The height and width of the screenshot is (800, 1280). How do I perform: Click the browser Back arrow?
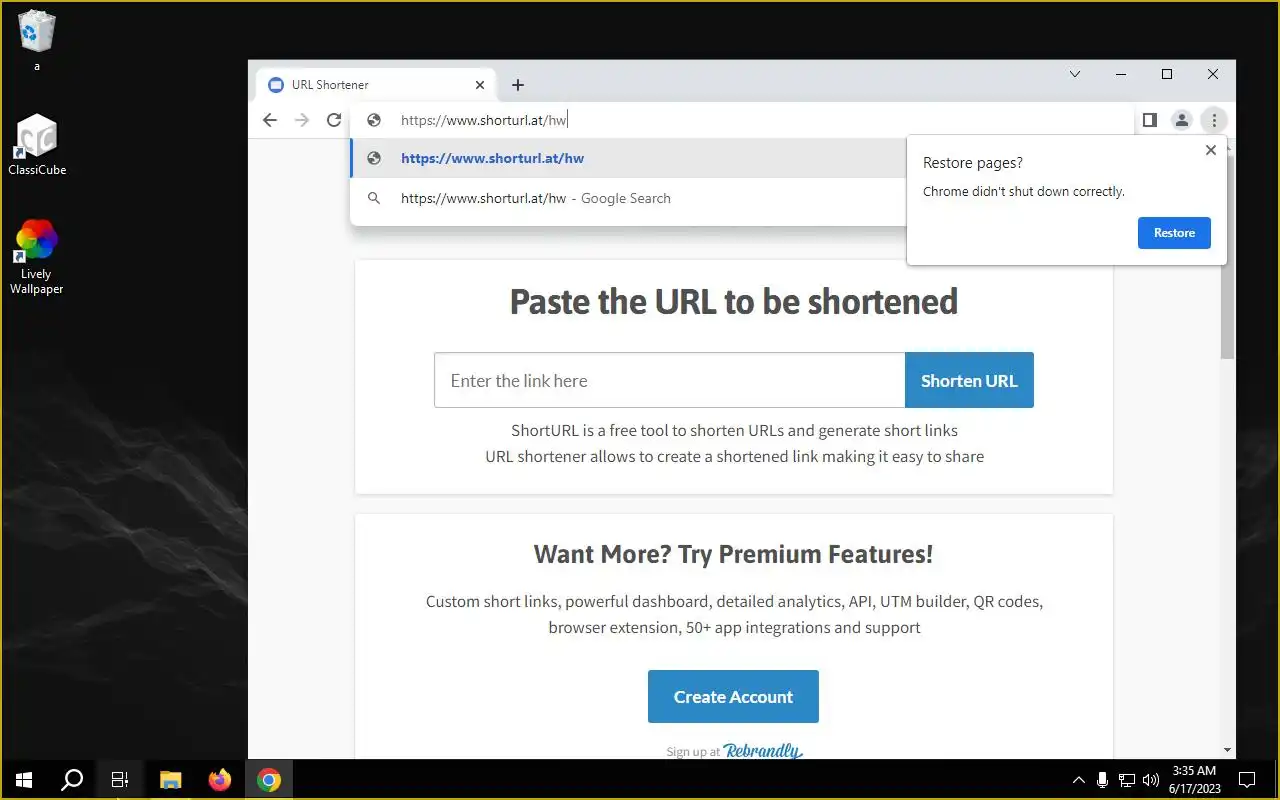[269, 120]
